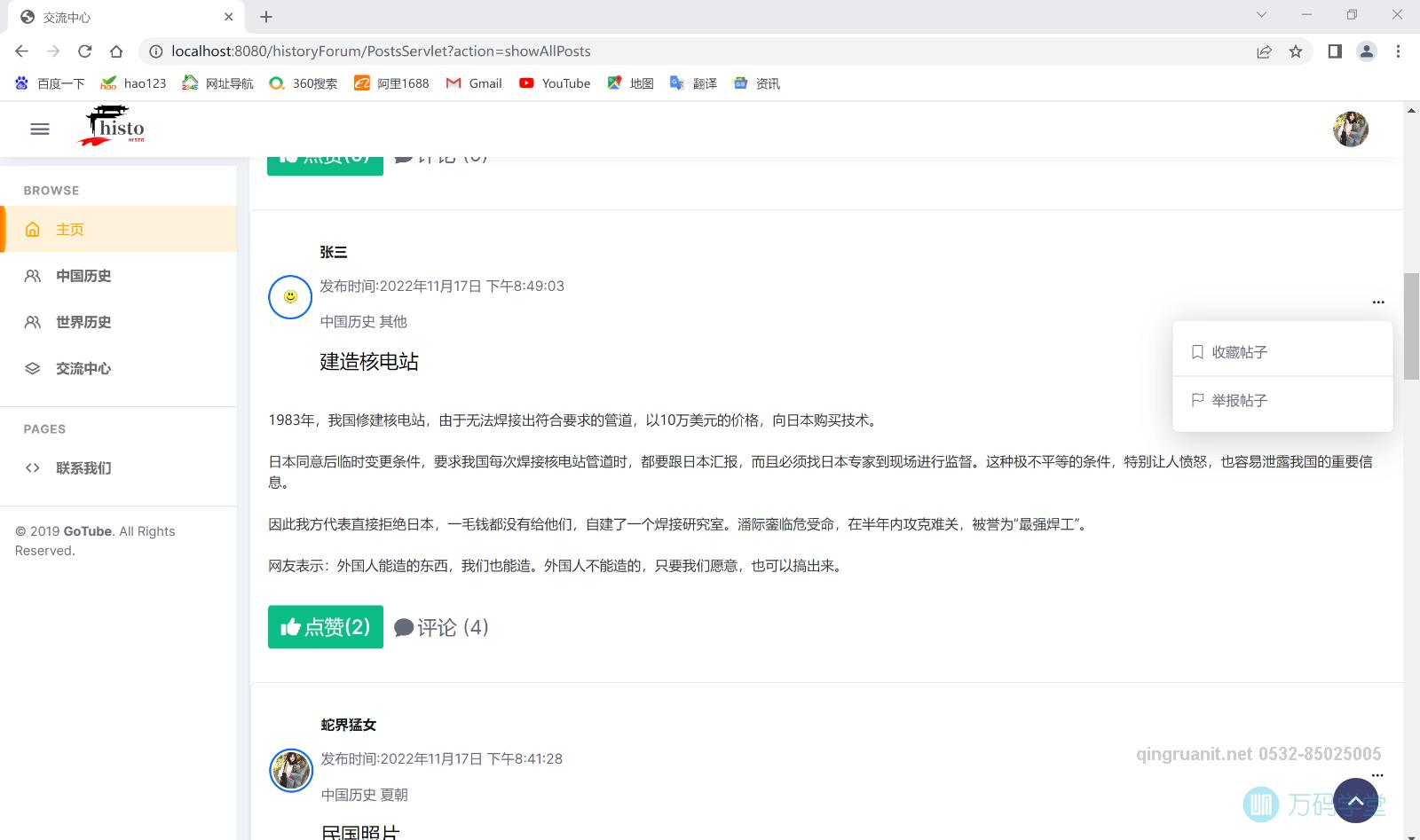Screen dimensions: 1420x840
Task: Open the user profile avatar menu
Action: (x=1350, y=130)
